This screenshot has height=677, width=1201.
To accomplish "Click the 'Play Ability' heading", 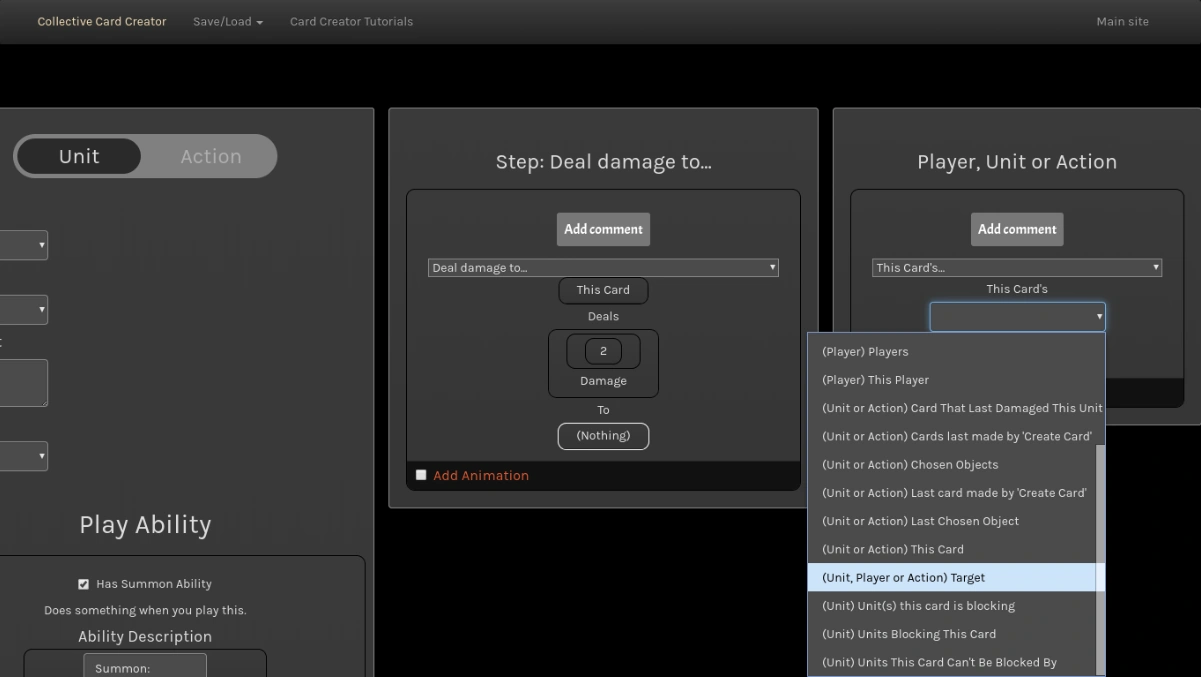I will [145, 525].
